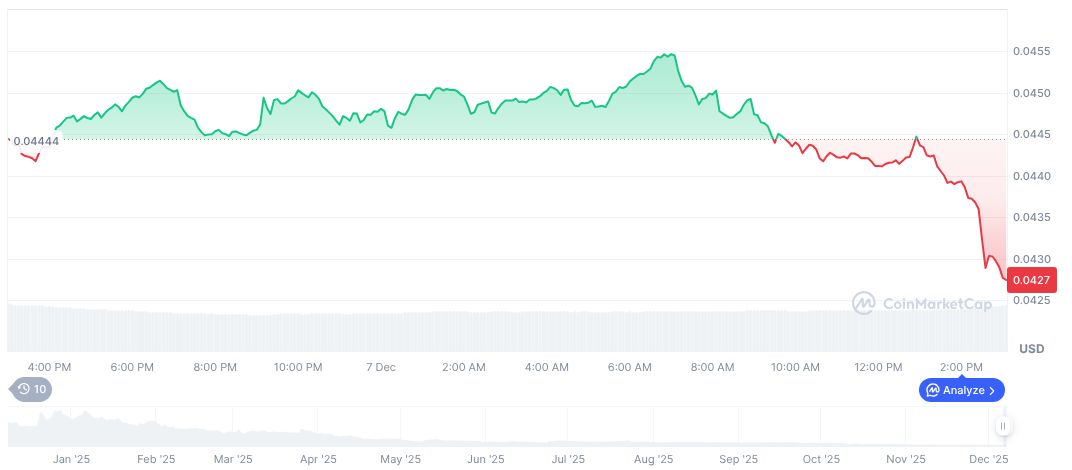Click the Aug '25 marker on the navigator
The width and height of the screenshot is (1072, 470).
tap(652, 458)
